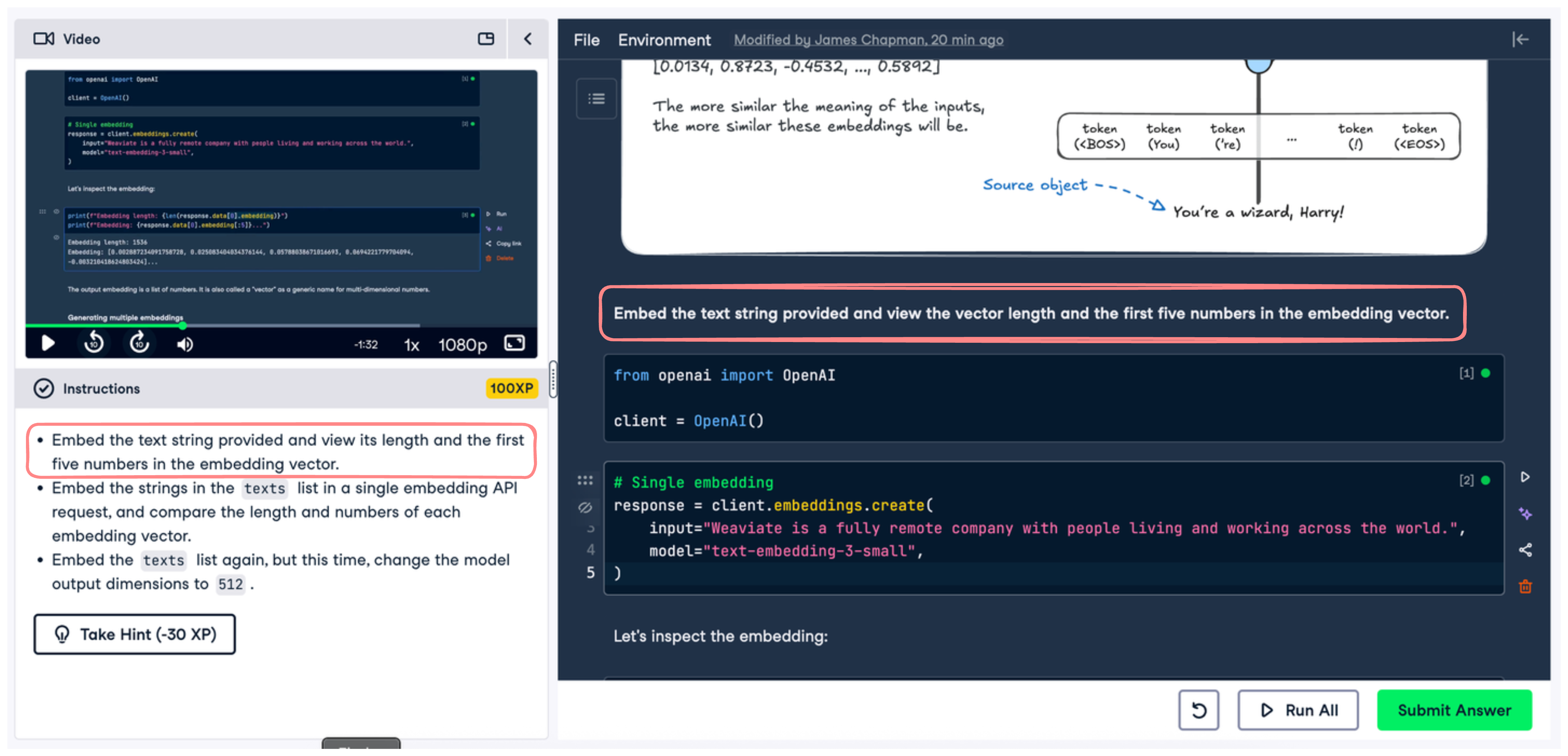Change the 1x playback speed
Image resolution: width=1568 pixels, height=756 pixels.
(x=412, y=345)
